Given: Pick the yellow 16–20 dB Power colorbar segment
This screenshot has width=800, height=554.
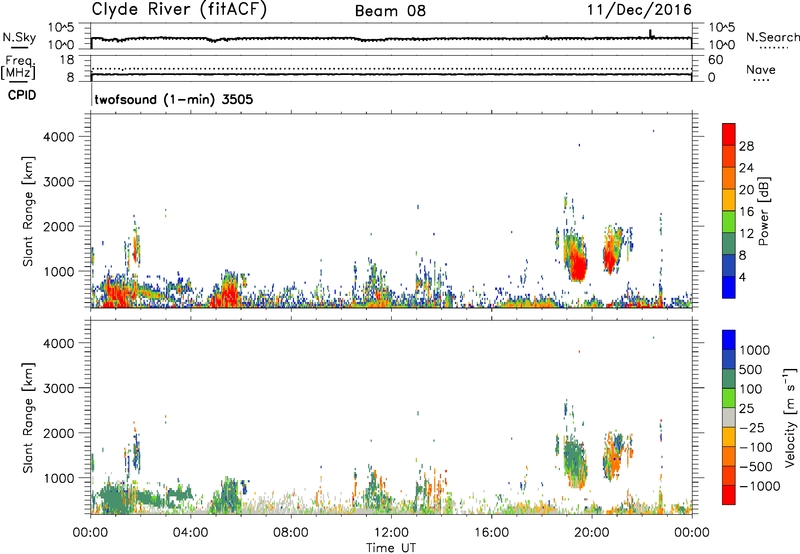Looking at the screenshot, I should pyautogui.click(x=729, y=199).
